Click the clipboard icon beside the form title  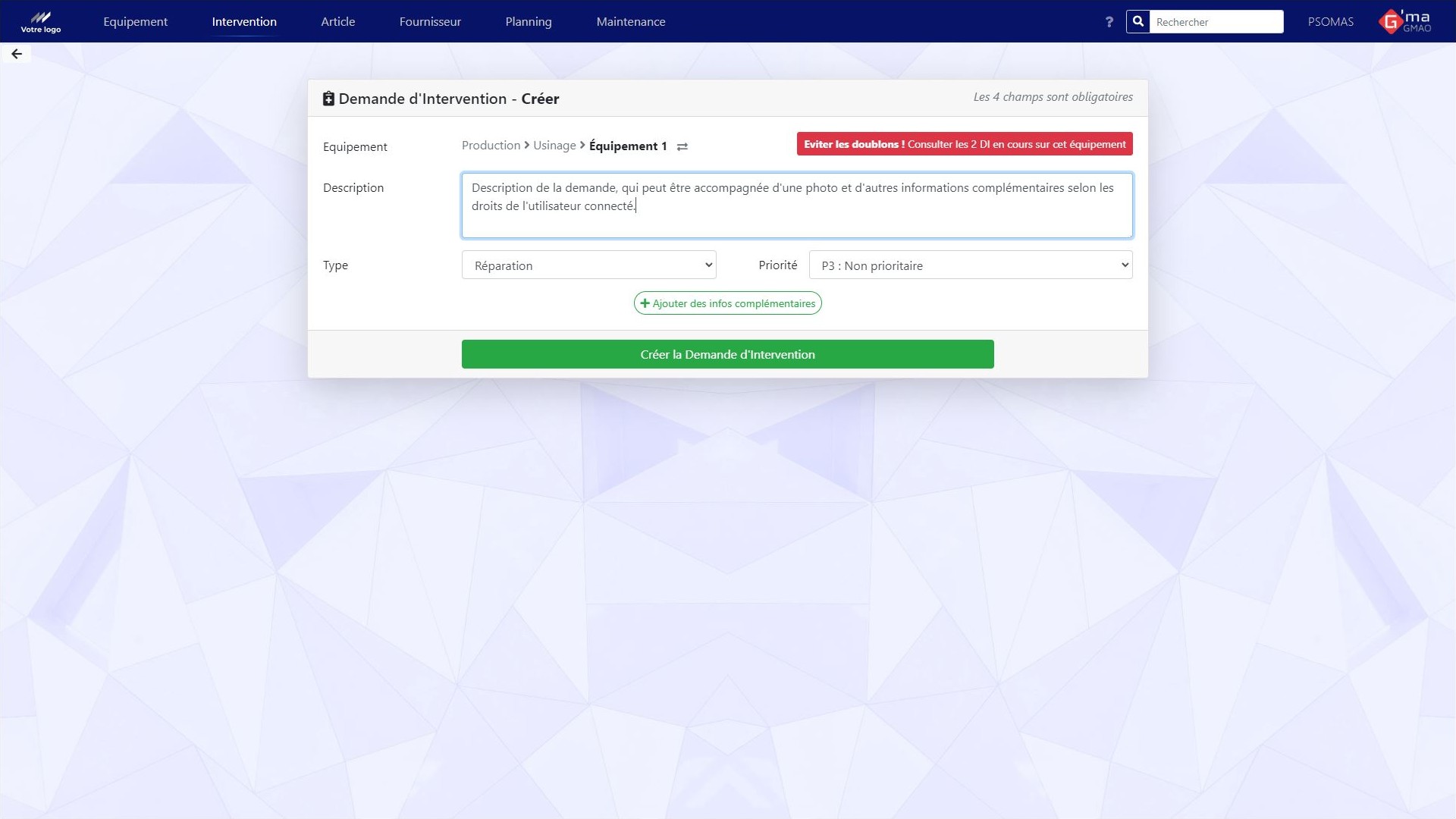pos(328,99)
